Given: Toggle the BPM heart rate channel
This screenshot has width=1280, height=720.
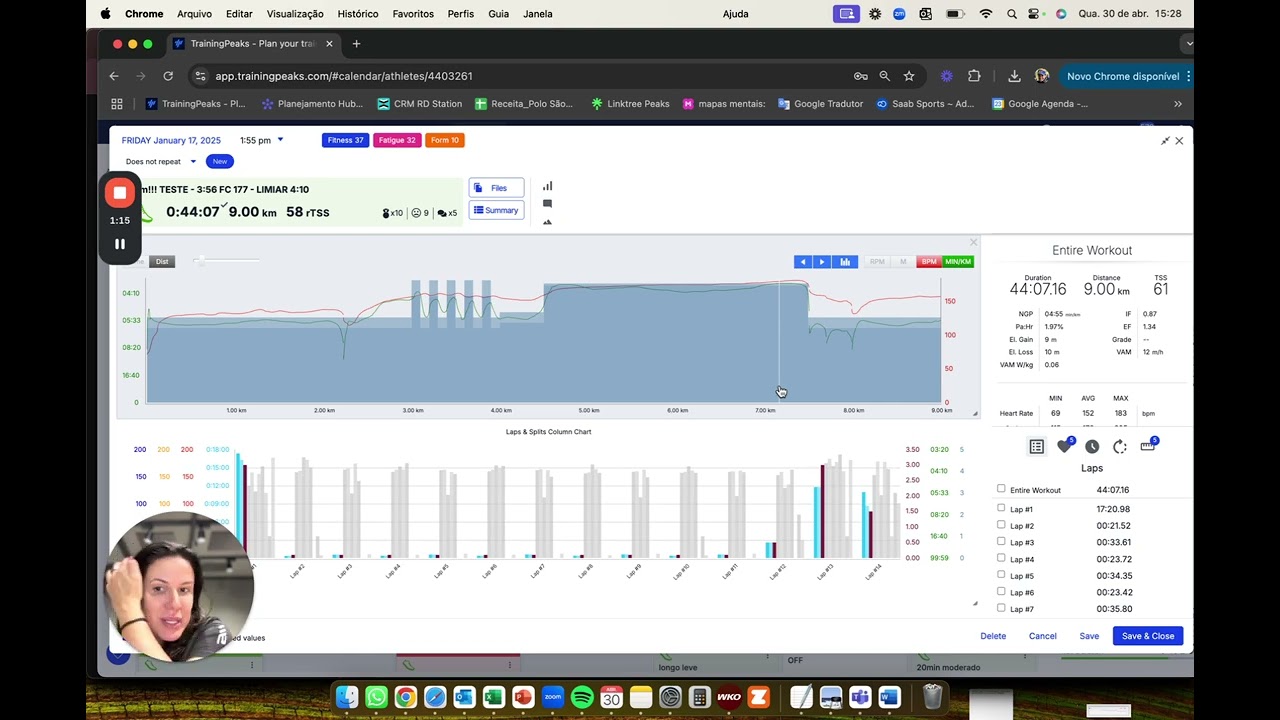Looking at the screenshot, I should pyautogui.click(x=929, y=262).
